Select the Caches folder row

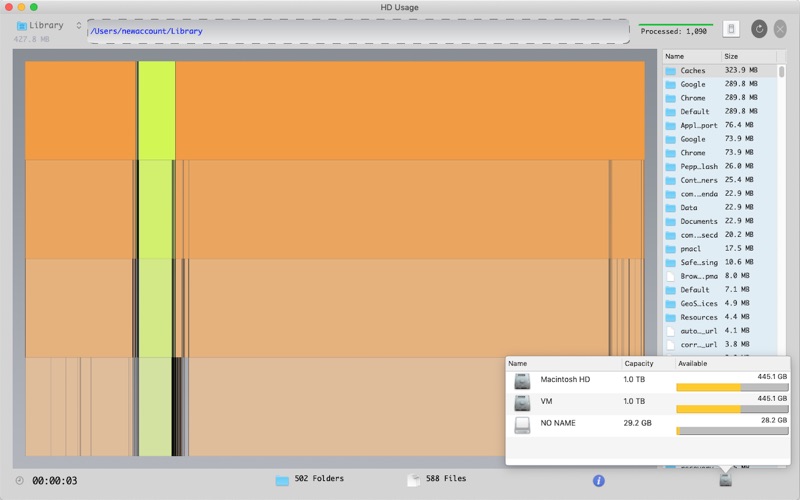[720, 70]
